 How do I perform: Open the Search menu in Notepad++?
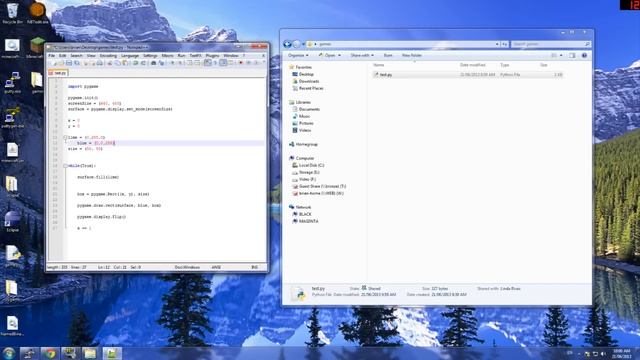tap(76, 56)
